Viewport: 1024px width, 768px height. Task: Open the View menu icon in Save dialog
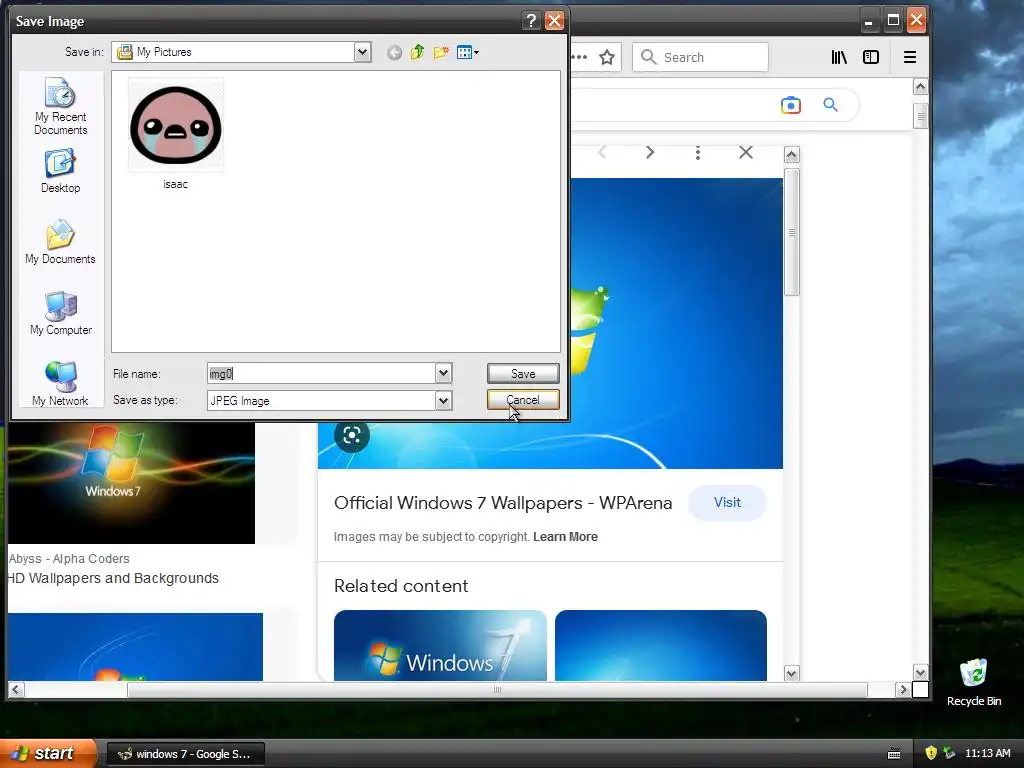coord(468,52)
